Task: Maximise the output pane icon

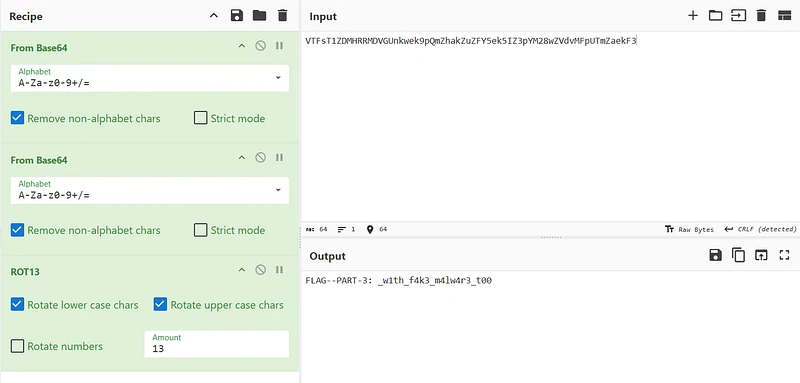Action: tap(784, 256)
